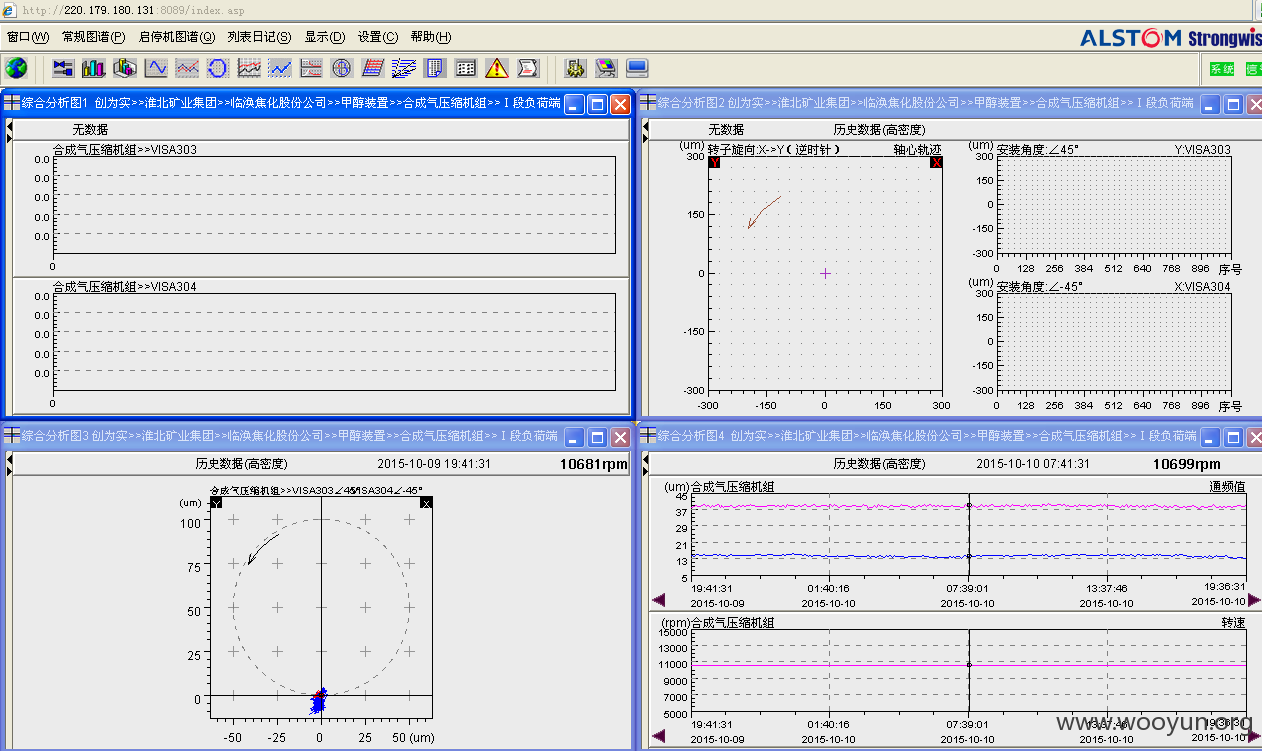Click the 2015-10-10 07:41:31 timestamp in 综合分析图4
1262x751 pixels.
click(1033, 464)
